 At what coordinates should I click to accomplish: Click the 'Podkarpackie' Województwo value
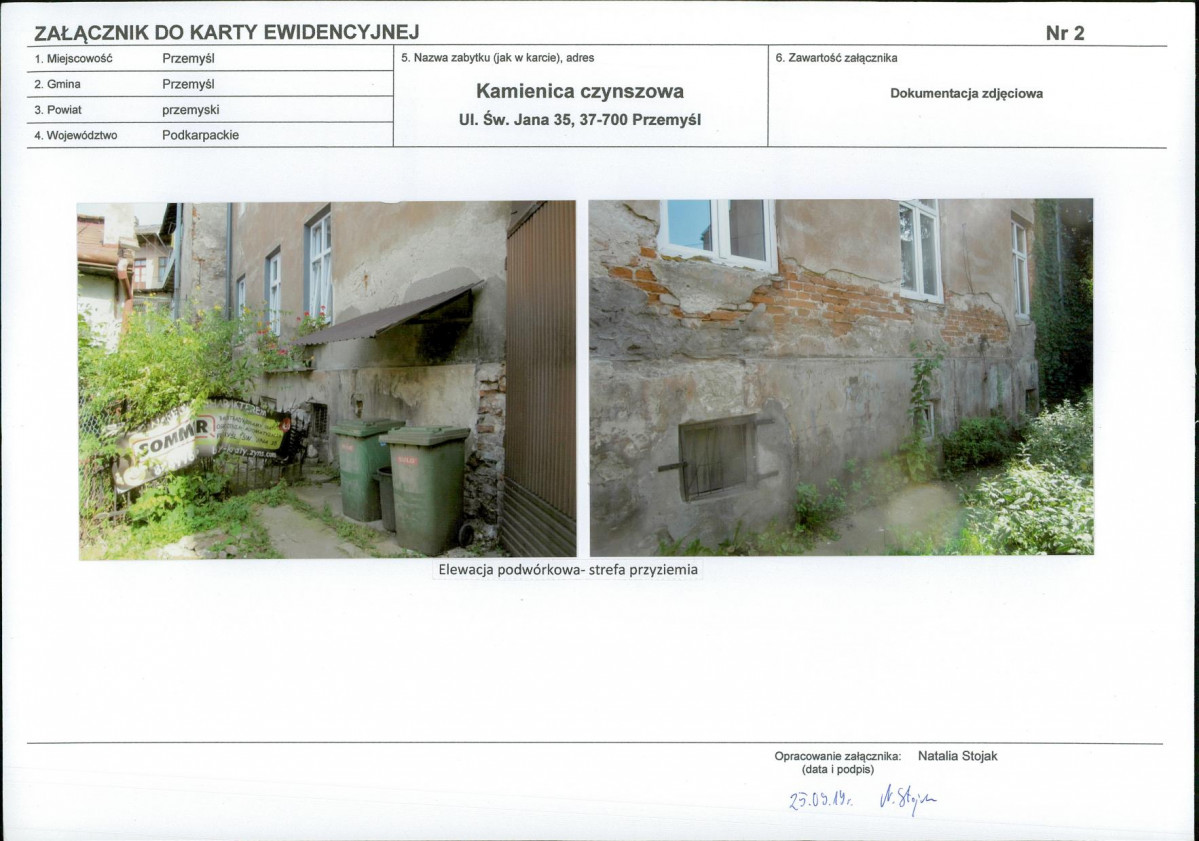click(200, 135)
